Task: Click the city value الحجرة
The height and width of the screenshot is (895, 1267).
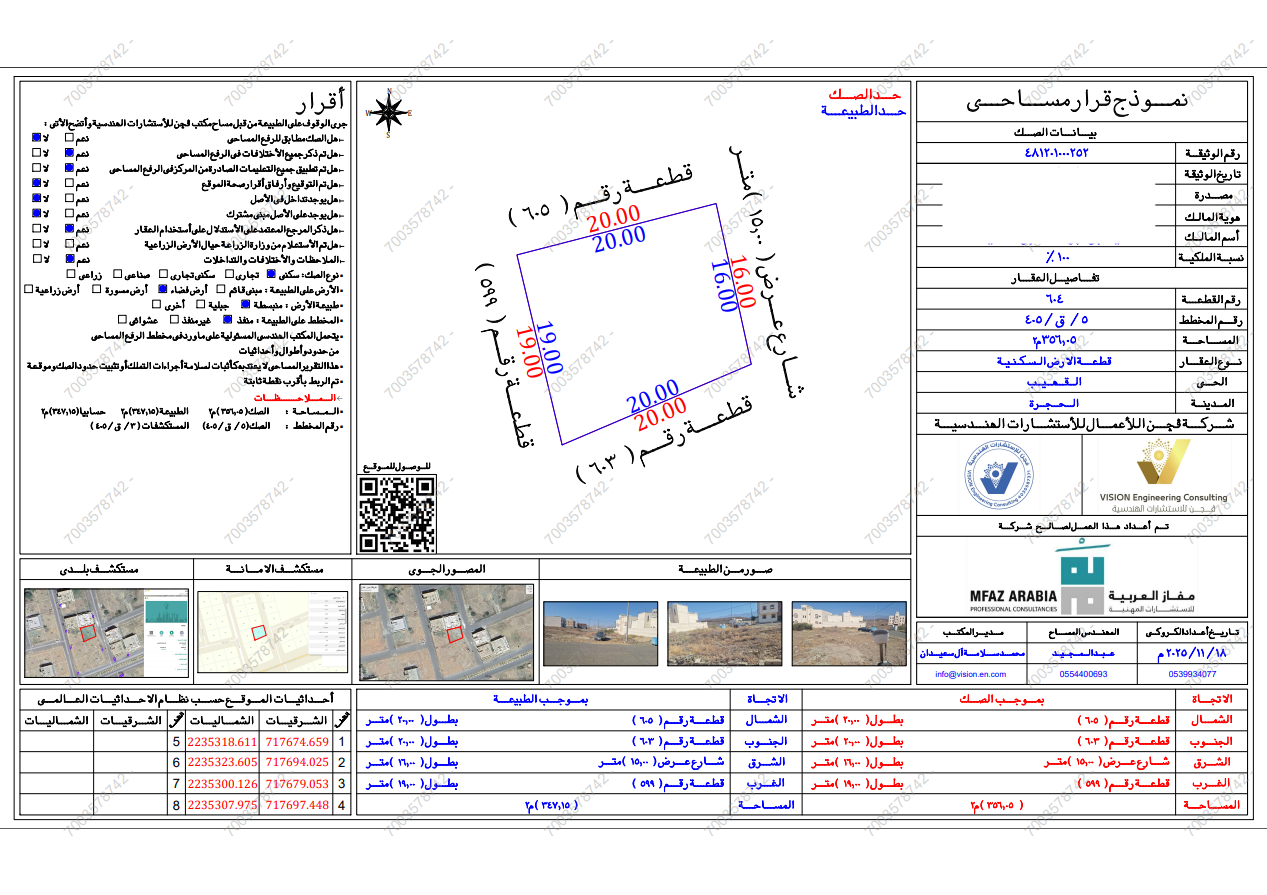Action: [1055, 403]
